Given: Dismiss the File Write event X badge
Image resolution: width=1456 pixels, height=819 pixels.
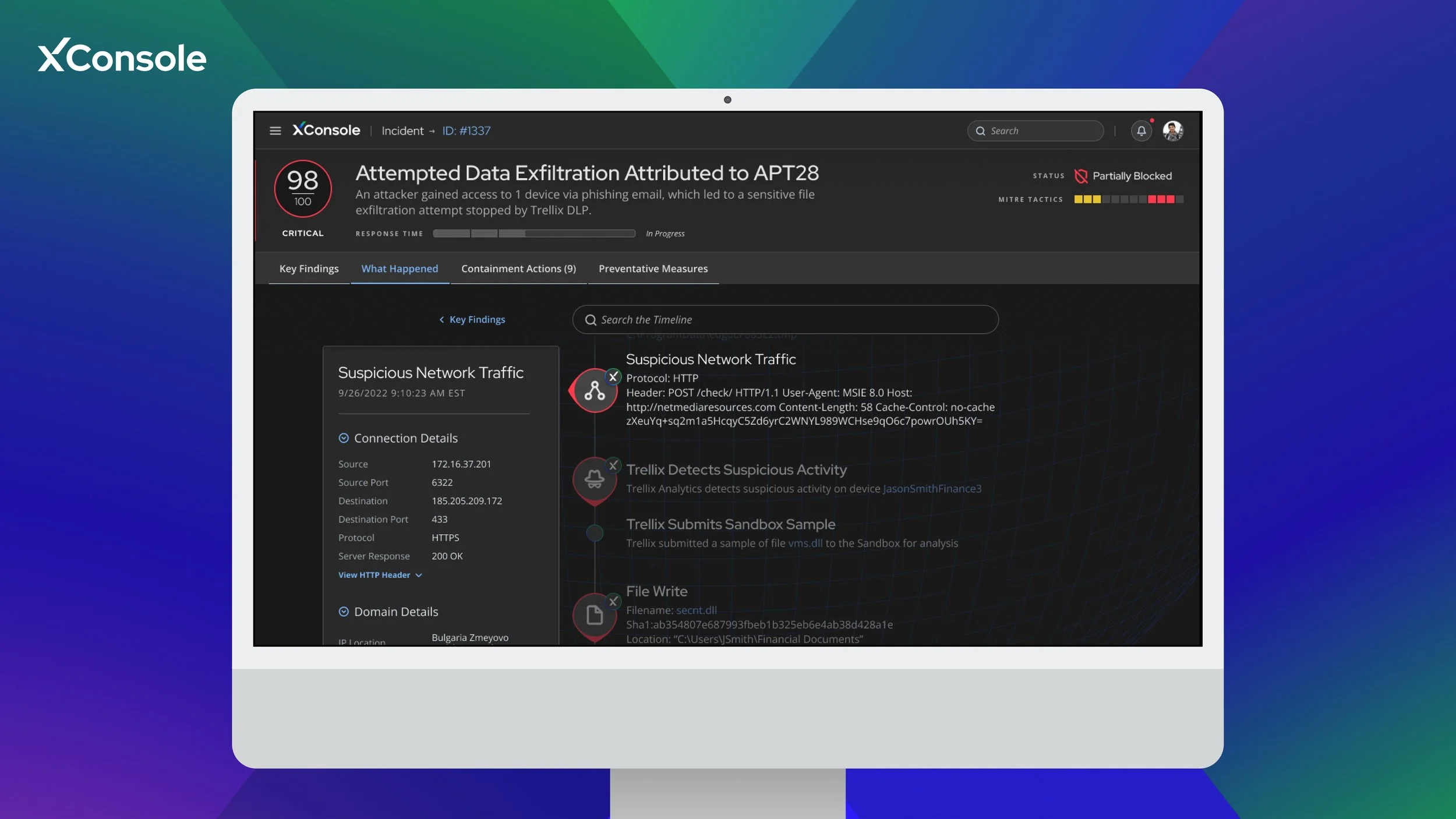Looking at the screenshot, I should coord(613,601).
